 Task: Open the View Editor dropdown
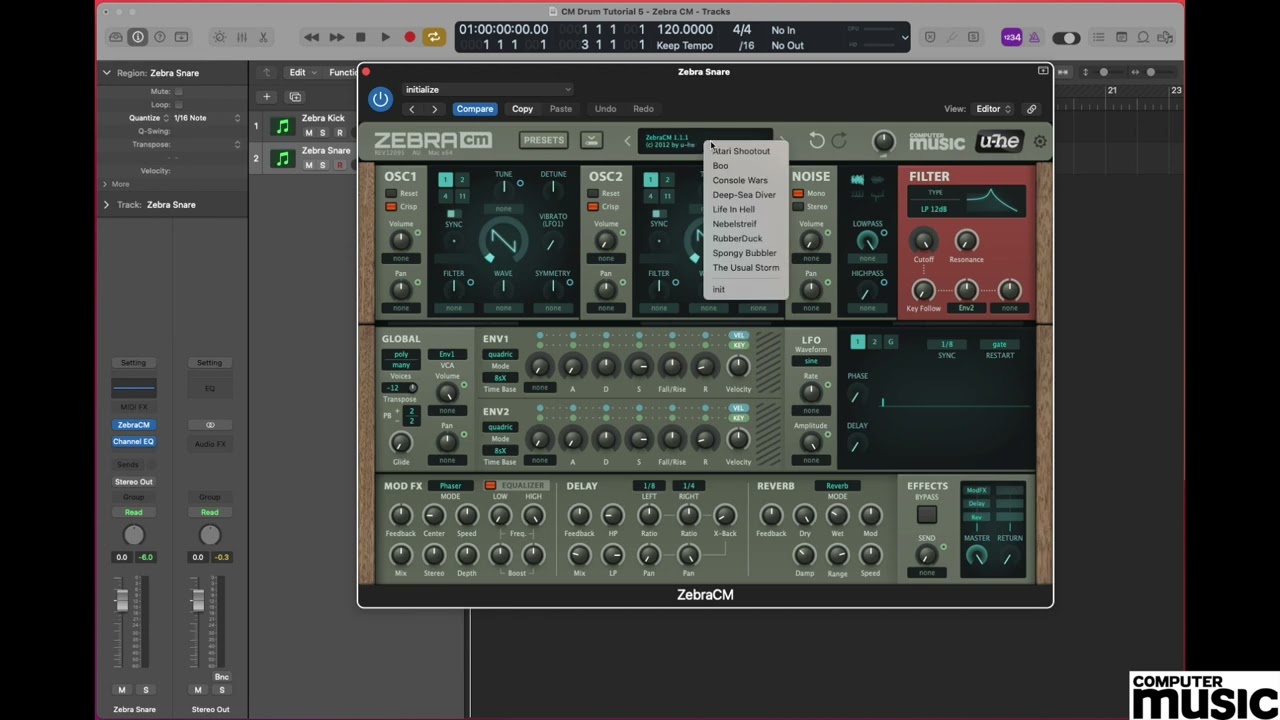coord(994,109)
